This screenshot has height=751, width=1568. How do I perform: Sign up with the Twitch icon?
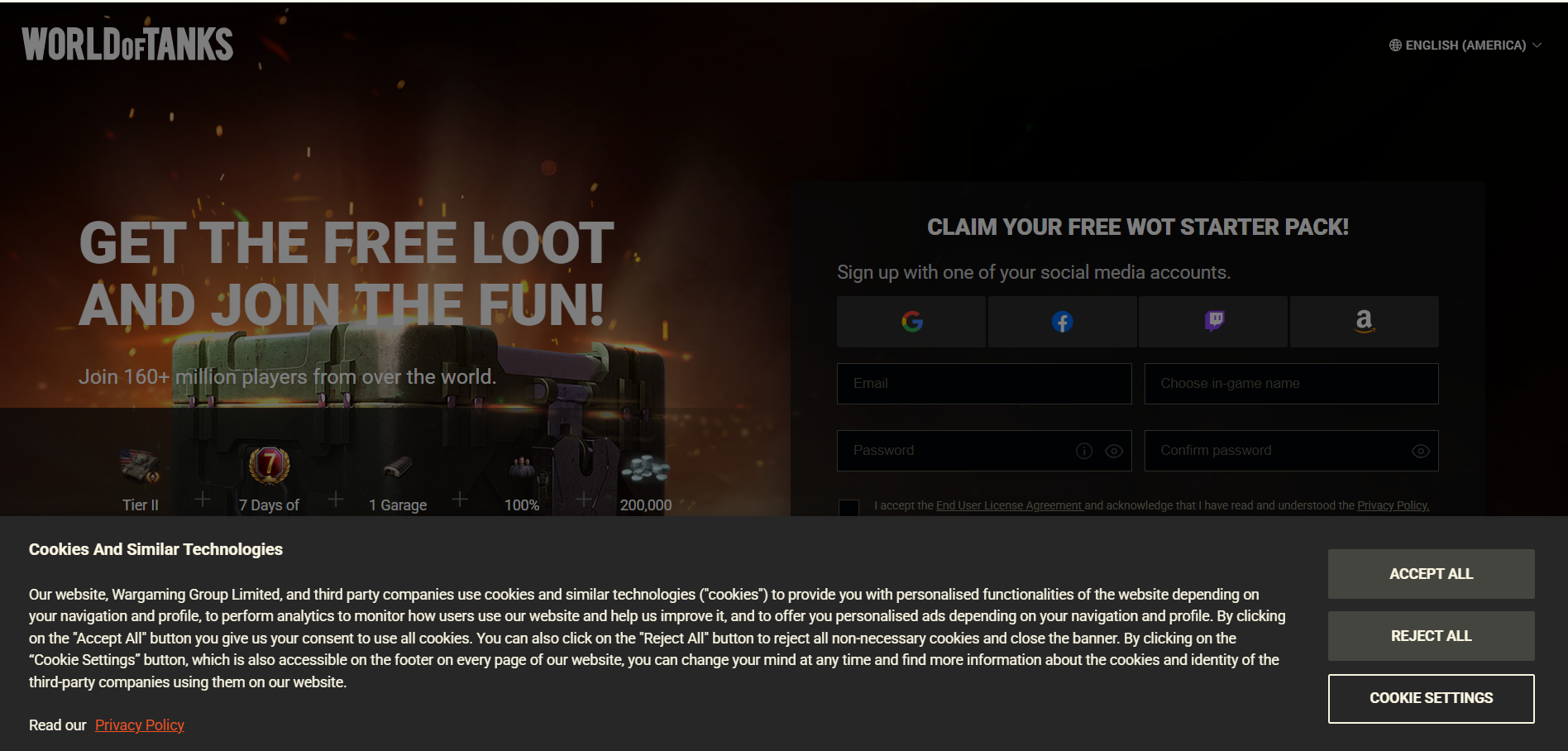[1213, 322]
